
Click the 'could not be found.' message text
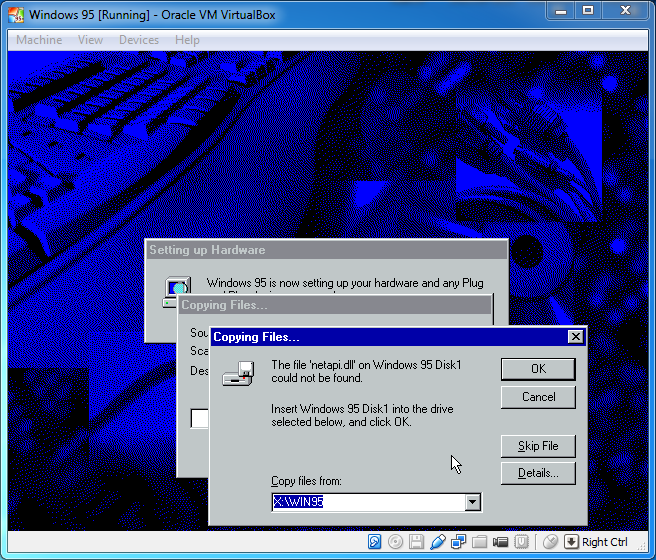click(x=317, y=378)
